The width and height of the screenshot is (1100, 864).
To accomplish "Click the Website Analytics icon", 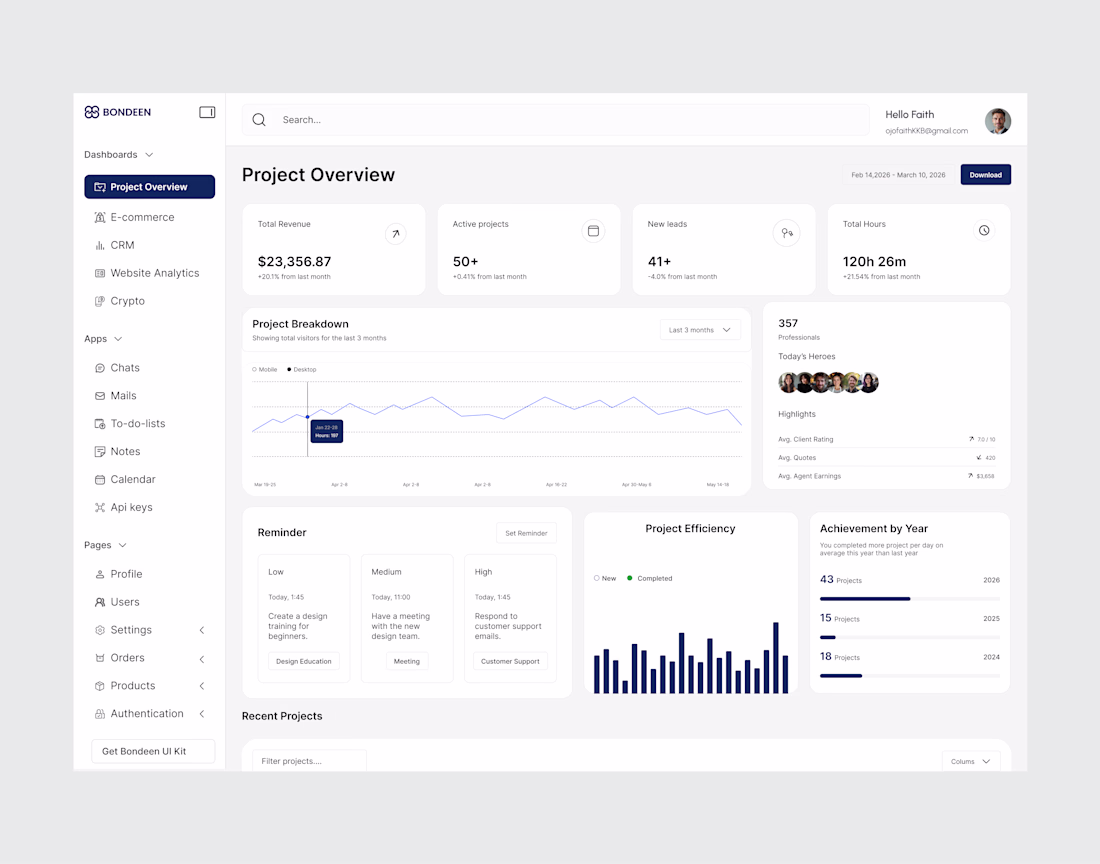I will [100, 274].
